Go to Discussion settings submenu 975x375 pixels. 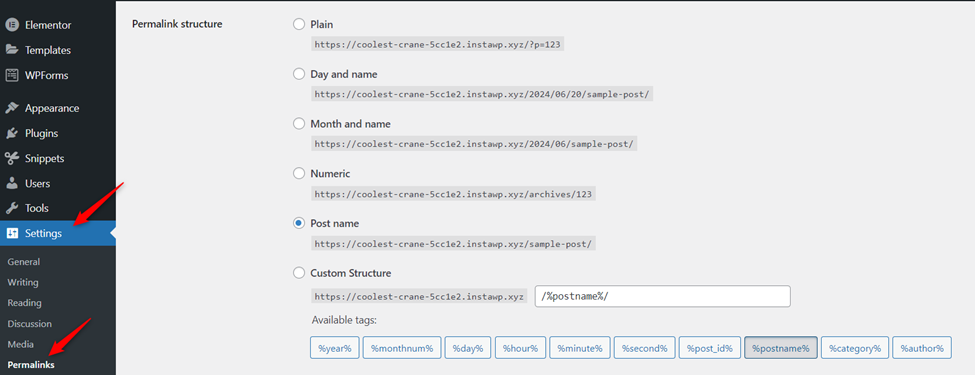29,324
